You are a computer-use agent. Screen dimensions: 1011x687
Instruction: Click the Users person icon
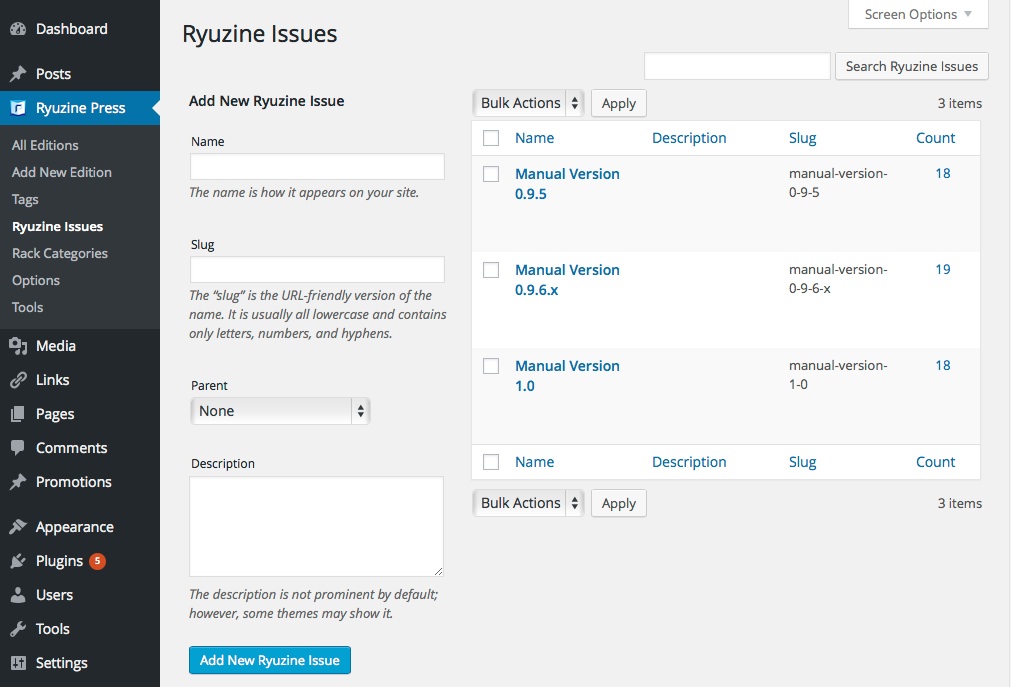[x=18, y=595]
